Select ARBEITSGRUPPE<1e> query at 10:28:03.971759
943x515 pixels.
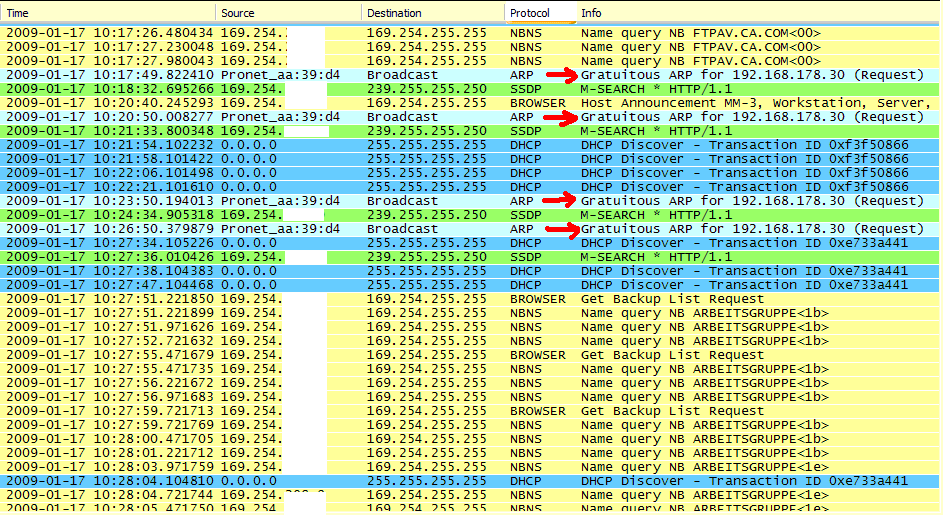pos(470,467)
